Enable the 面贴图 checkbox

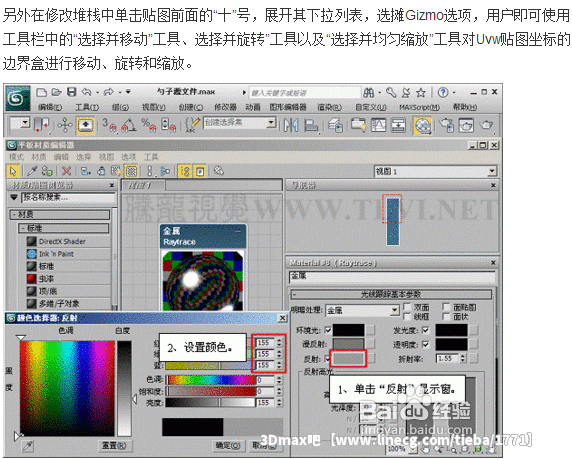click(x=445, y=307)
